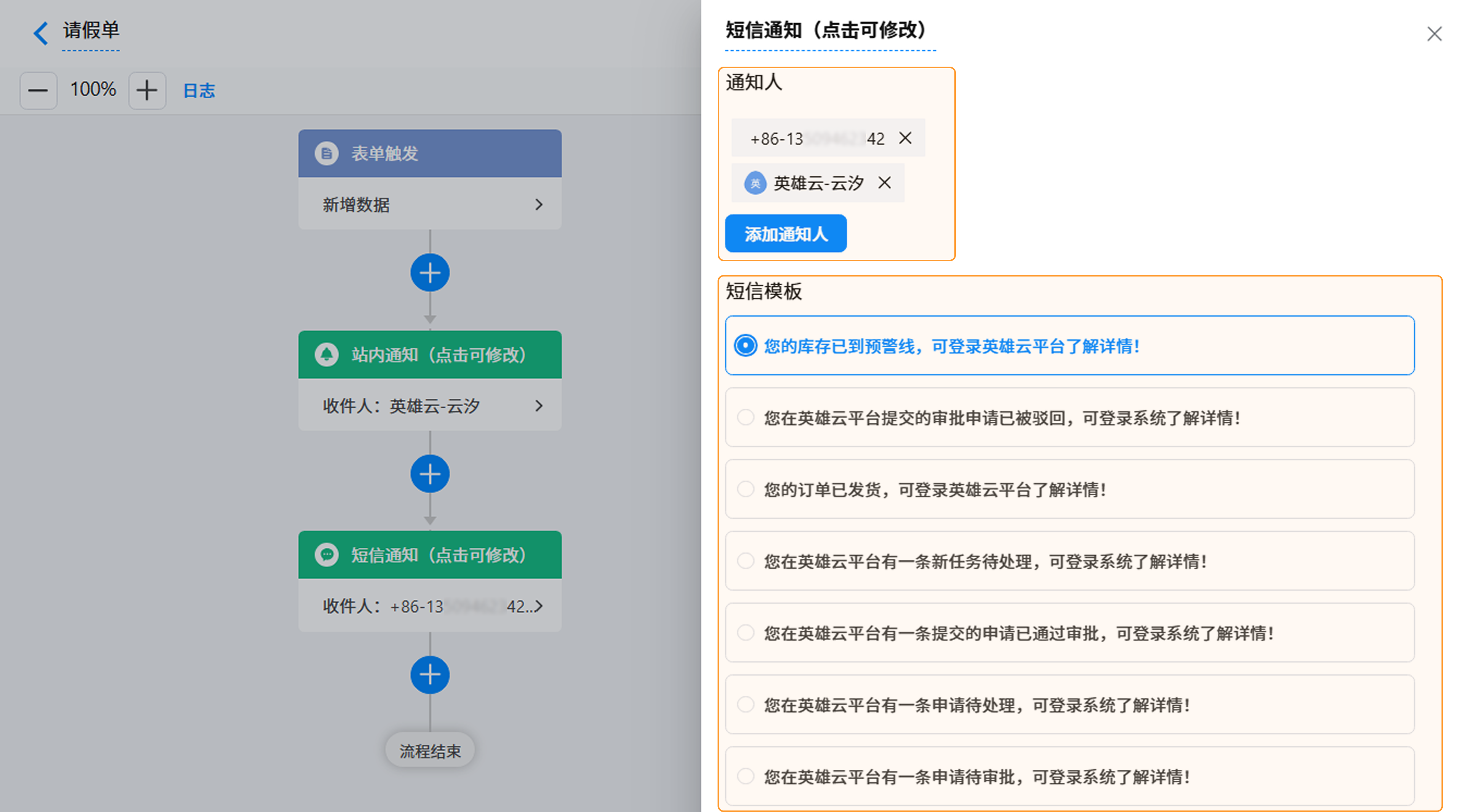This screenshot has height=812, width=1463.
Task: Zoom out with the minus button
Action: tap(38, 90)
